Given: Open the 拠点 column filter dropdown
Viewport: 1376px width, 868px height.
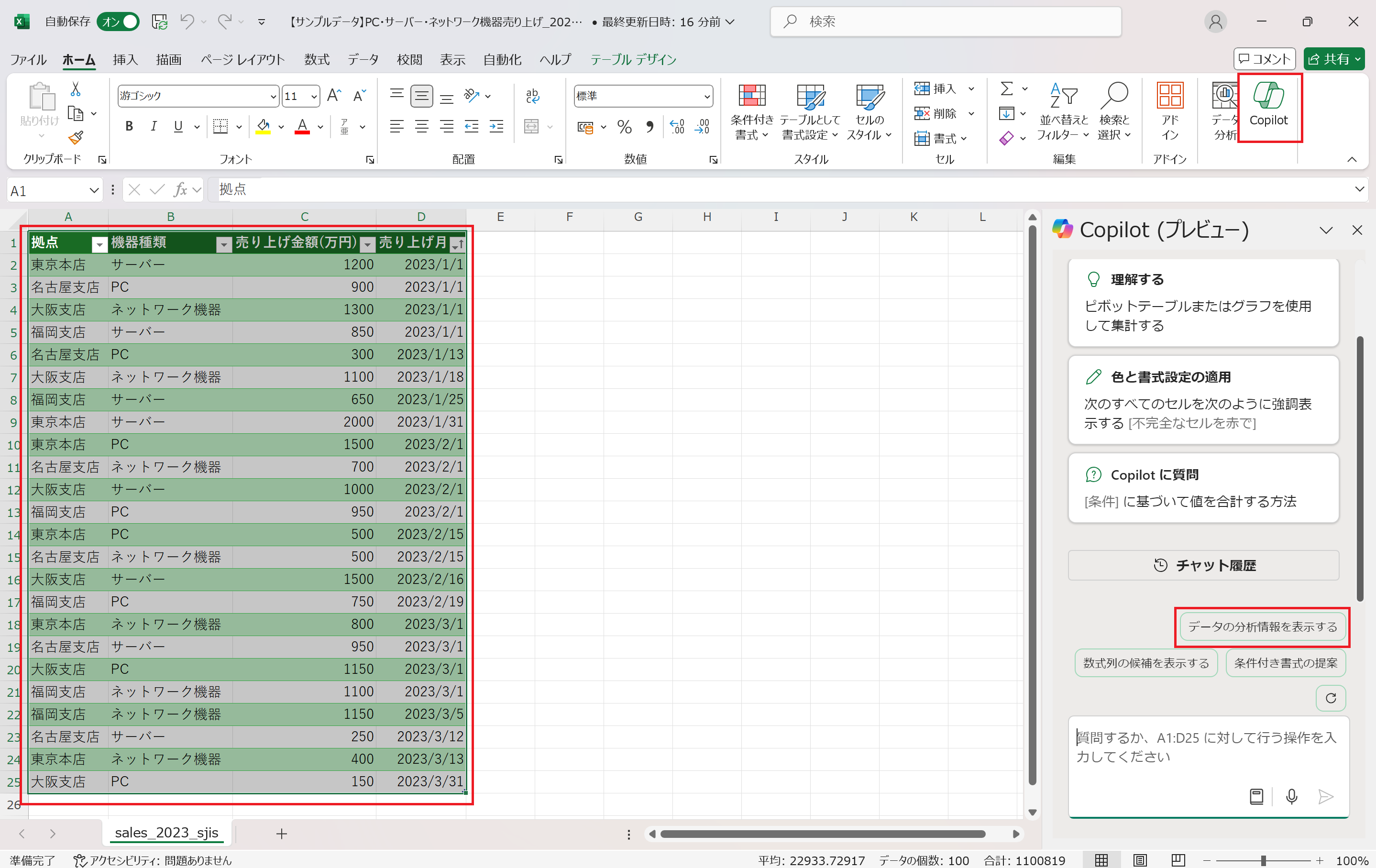Looking at the screenshot, I should click(99, 244).
